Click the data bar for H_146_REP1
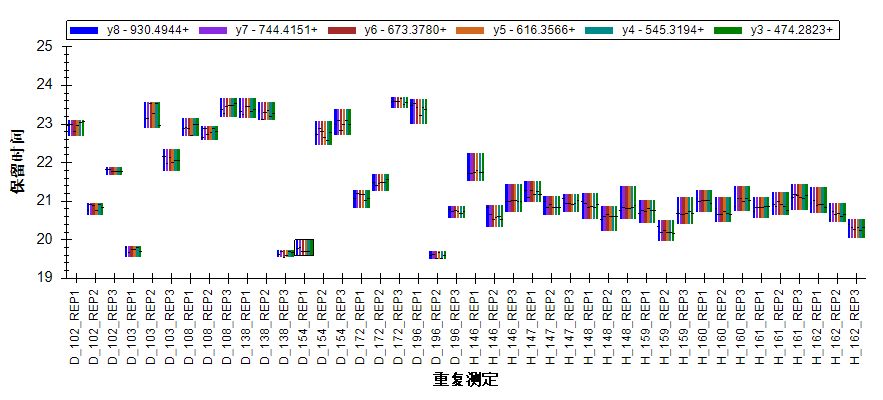Screen dimensions: 883x400 click(x=476, y=167)
